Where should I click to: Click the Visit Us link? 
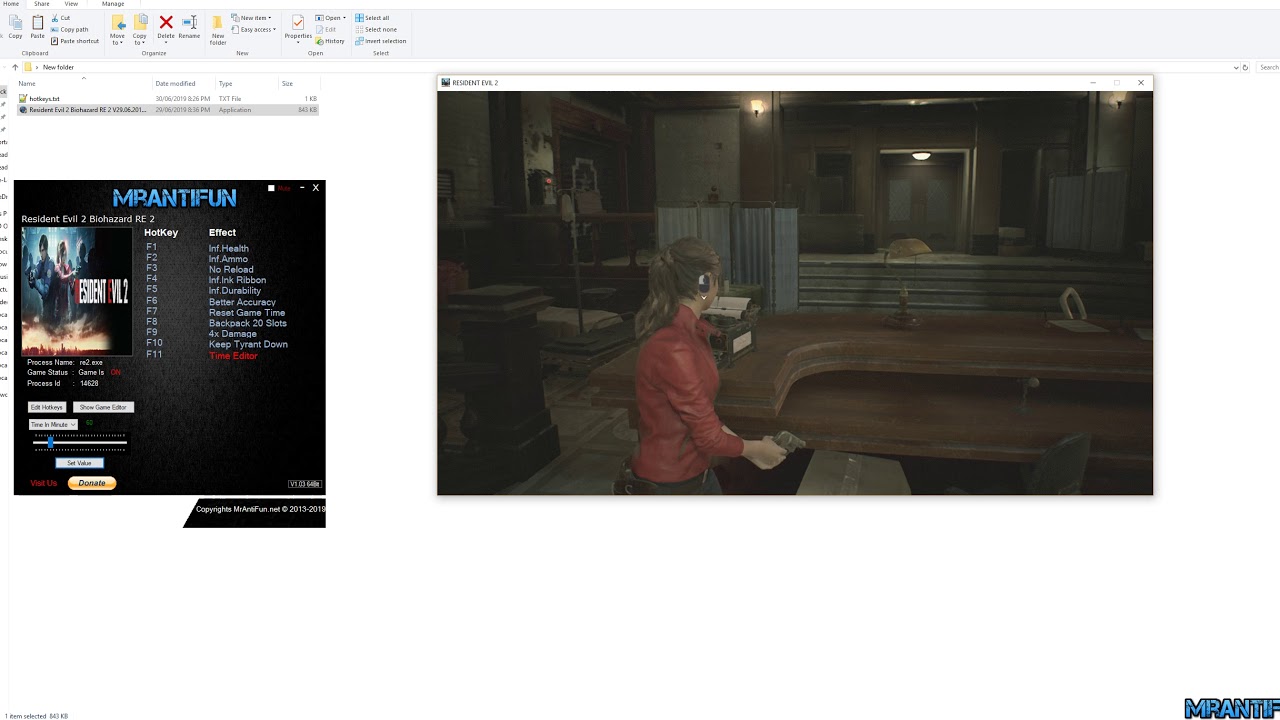[x=44, y=483]
